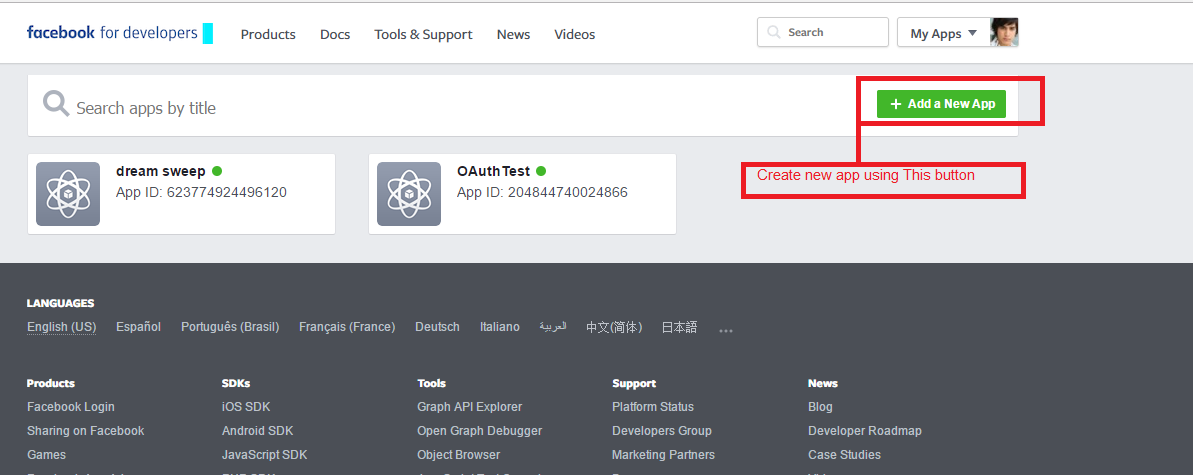1193x475 pixels.
Task: Open Object Browser link
Action: 459,454
